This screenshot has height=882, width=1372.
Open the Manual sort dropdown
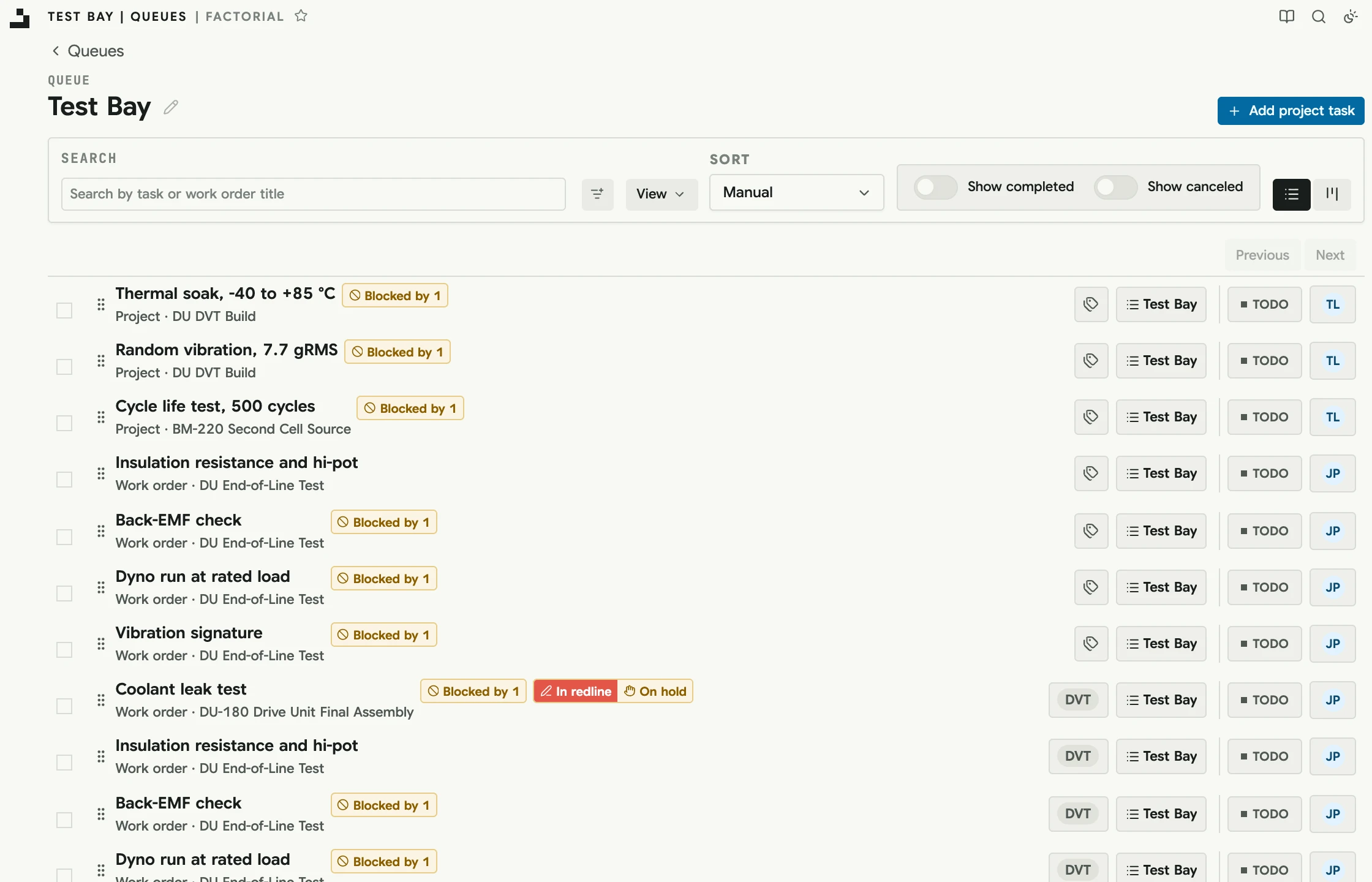(796, 192)
